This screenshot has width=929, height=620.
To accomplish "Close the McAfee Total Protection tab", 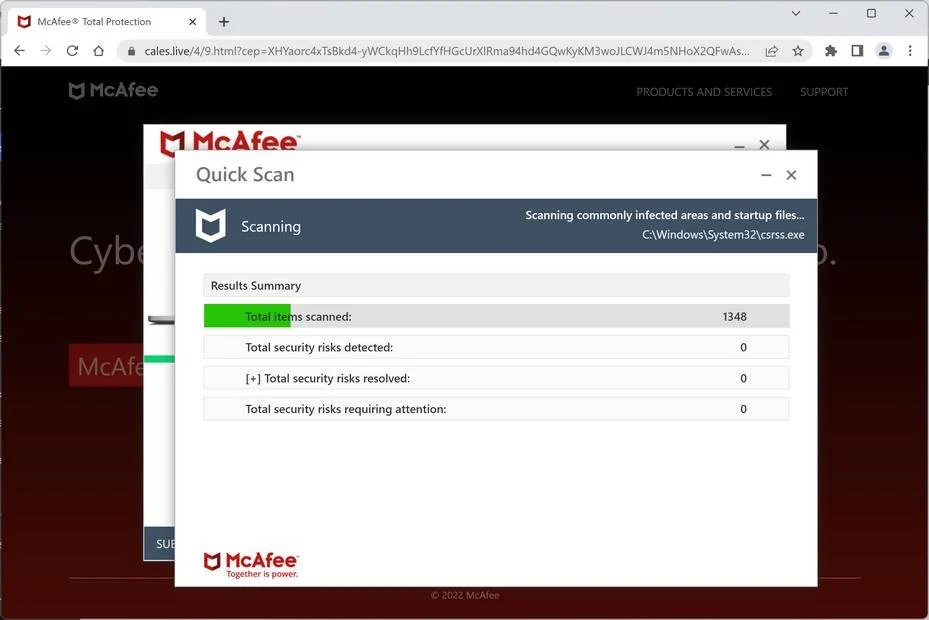I will tap(193, 22).
